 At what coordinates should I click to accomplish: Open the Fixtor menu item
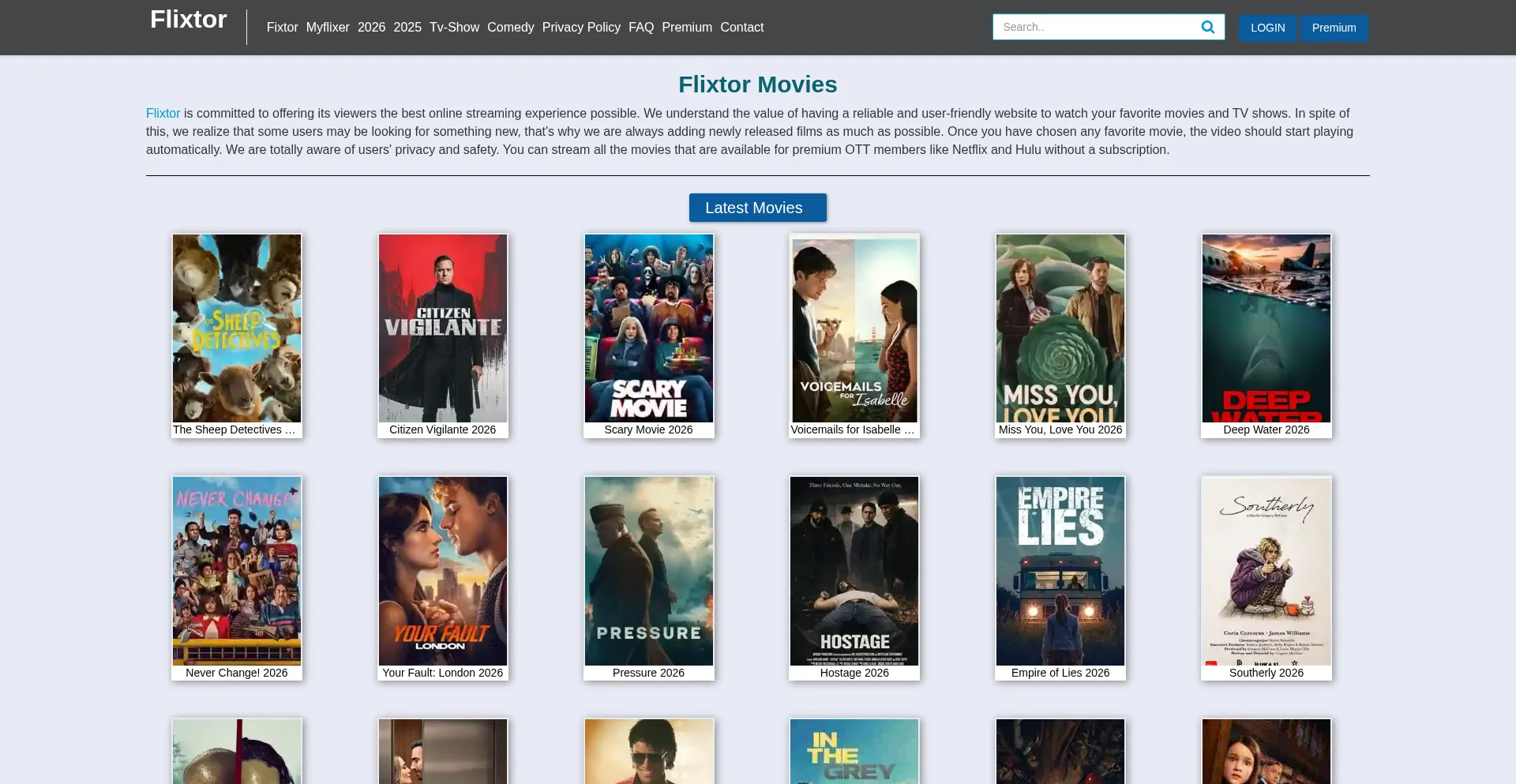(282, 27)
